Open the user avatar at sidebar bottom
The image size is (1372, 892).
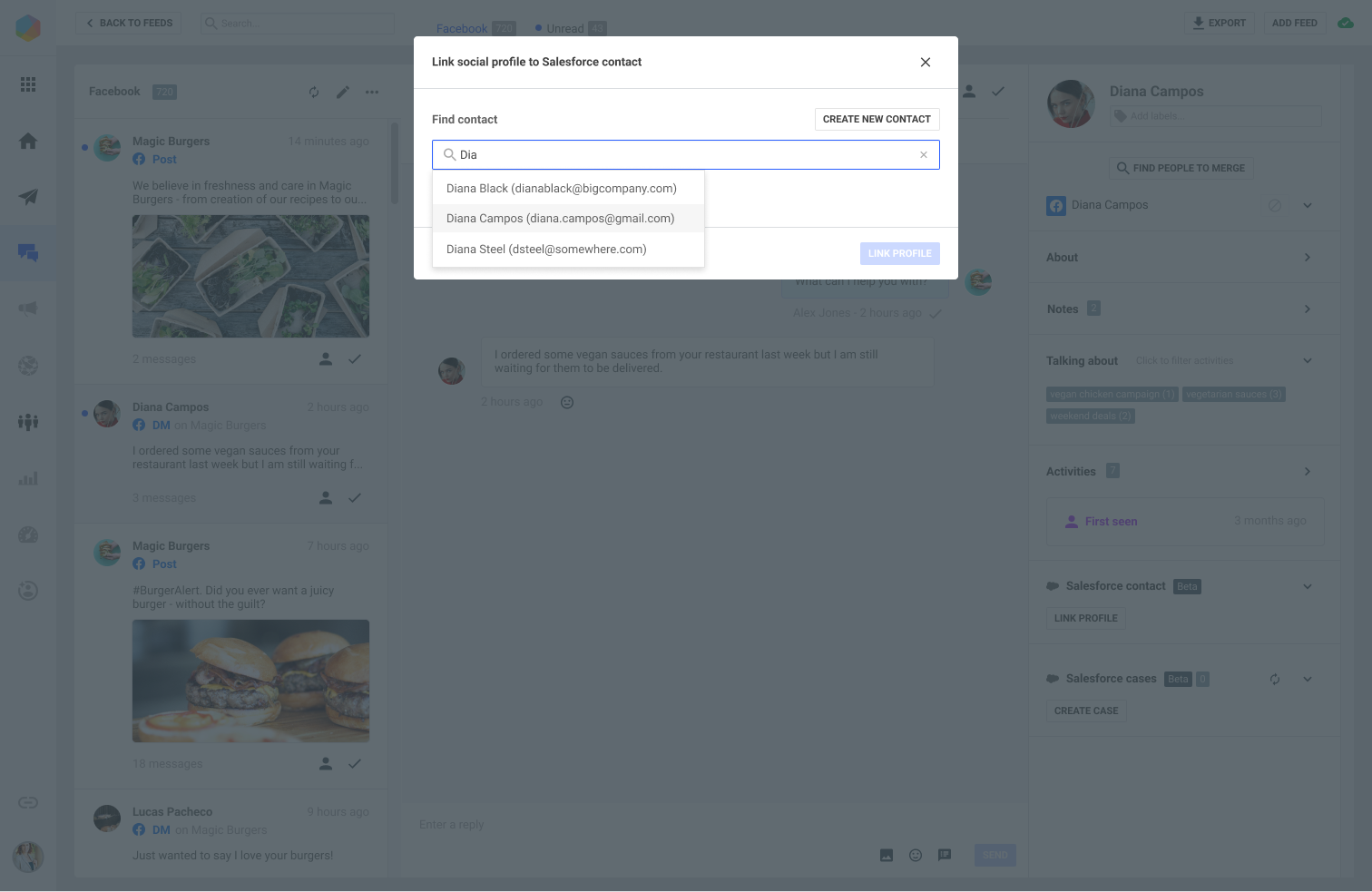[x=28, y=857]
